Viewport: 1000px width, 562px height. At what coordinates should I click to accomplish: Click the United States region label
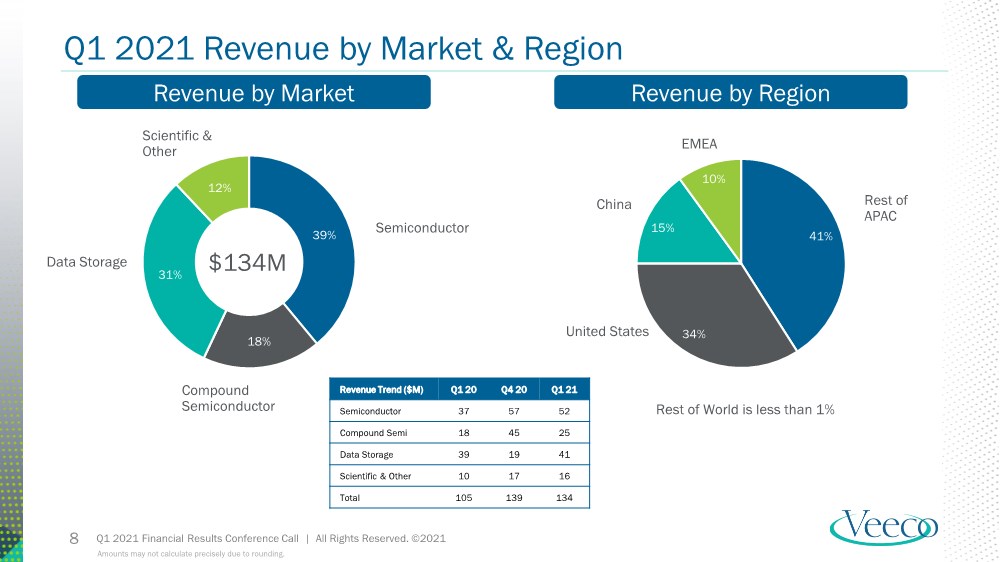click(607, 332)
